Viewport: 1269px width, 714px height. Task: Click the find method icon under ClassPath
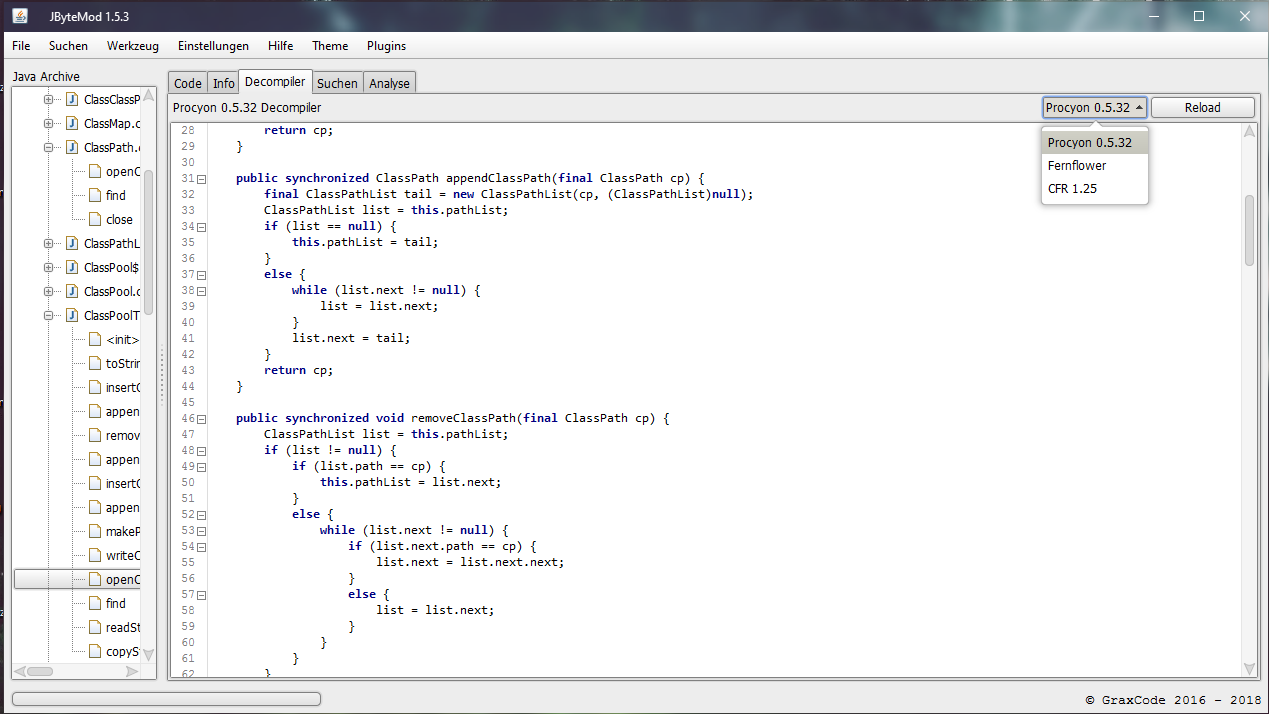[97, 195]
